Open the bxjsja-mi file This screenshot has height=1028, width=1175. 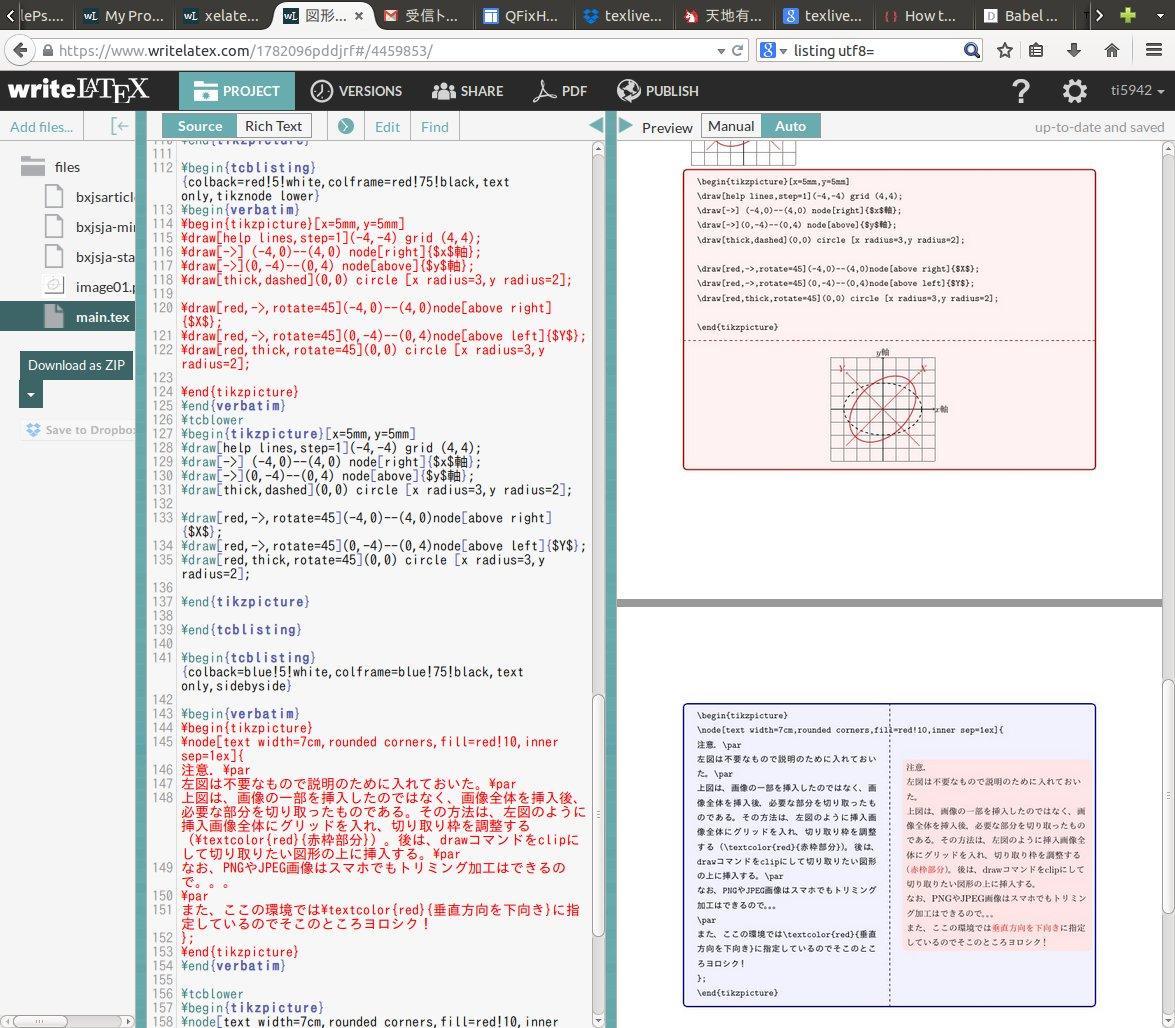pos(105,227)
